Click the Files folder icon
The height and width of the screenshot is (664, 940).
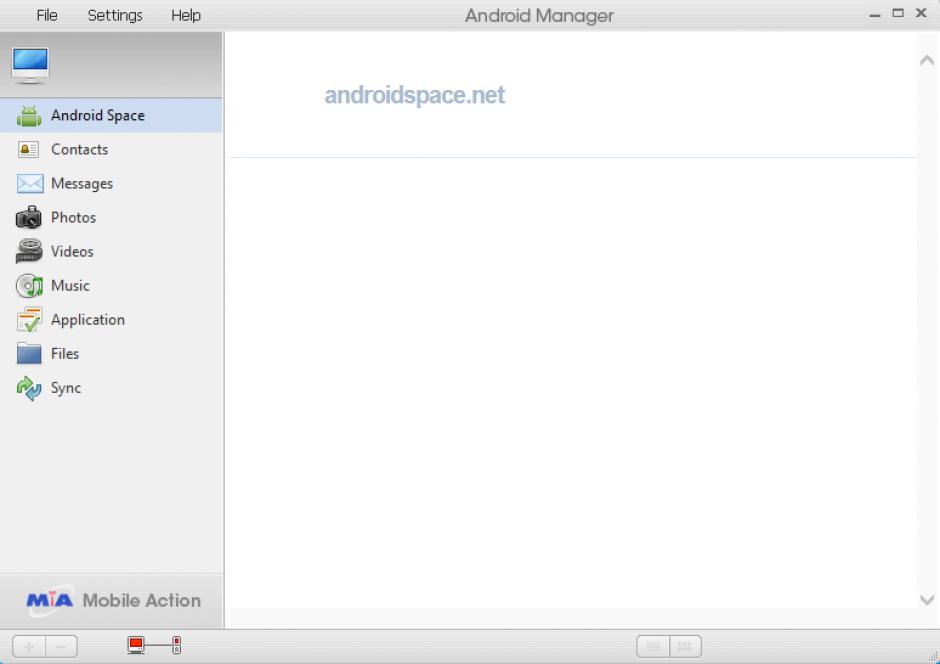pos(29,354)
